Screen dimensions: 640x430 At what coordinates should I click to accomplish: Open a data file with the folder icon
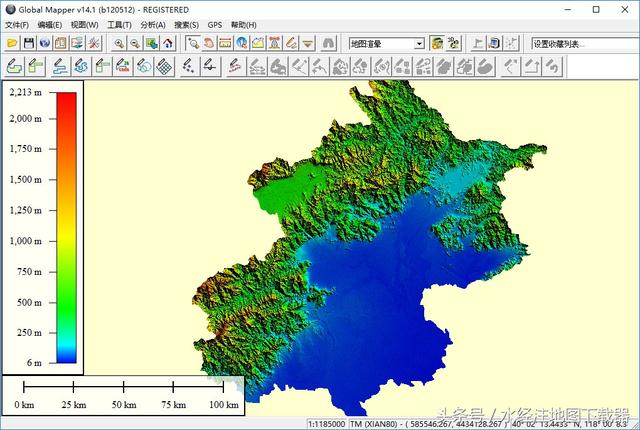coord(12,43)
